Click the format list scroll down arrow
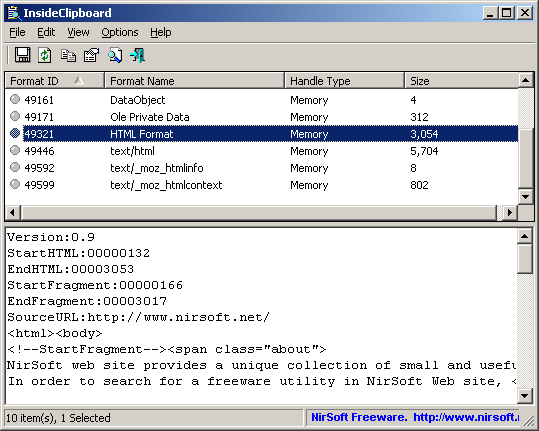 click(x=525, y=197)
